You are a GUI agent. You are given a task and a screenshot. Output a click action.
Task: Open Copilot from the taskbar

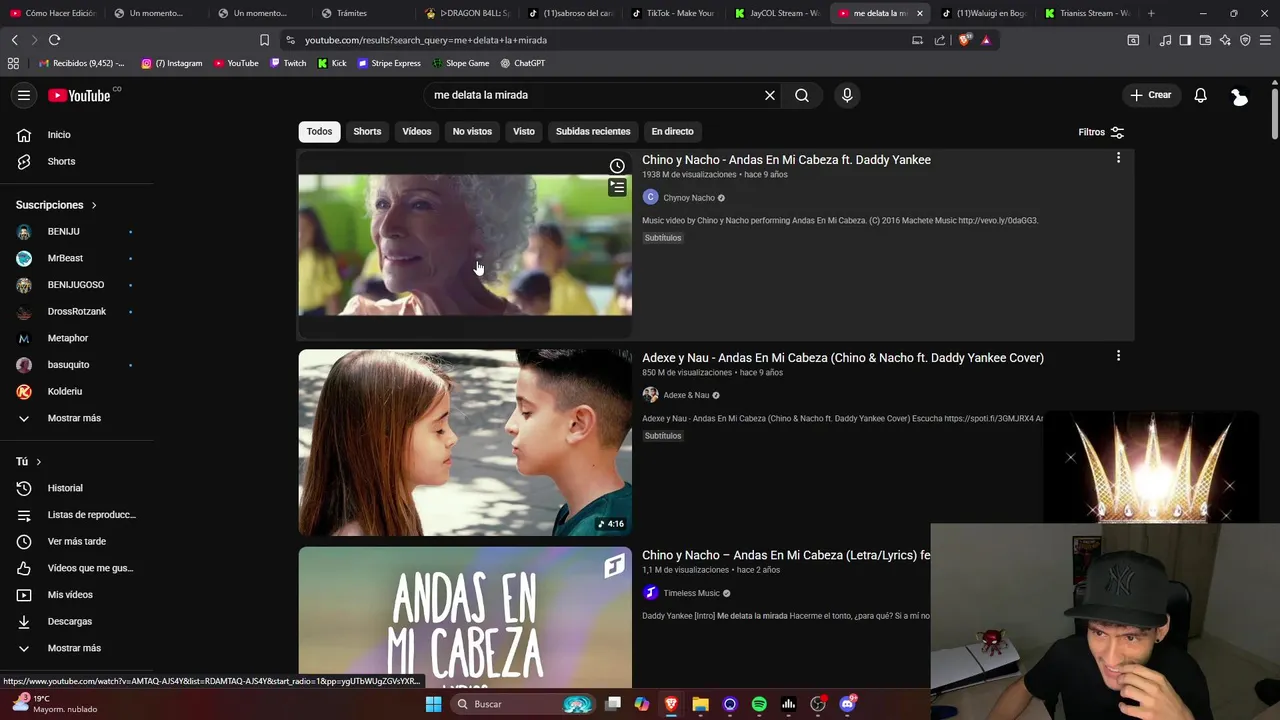[x=641, y=704]
